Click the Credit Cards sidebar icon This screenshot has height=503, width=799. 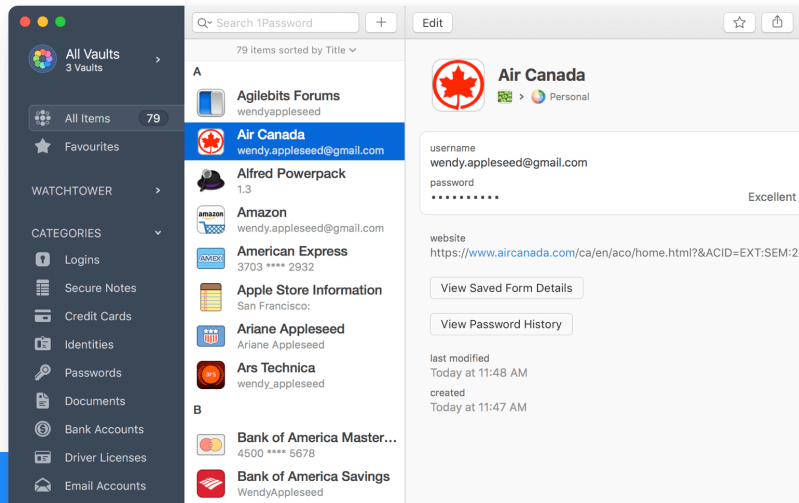(43, 316)
